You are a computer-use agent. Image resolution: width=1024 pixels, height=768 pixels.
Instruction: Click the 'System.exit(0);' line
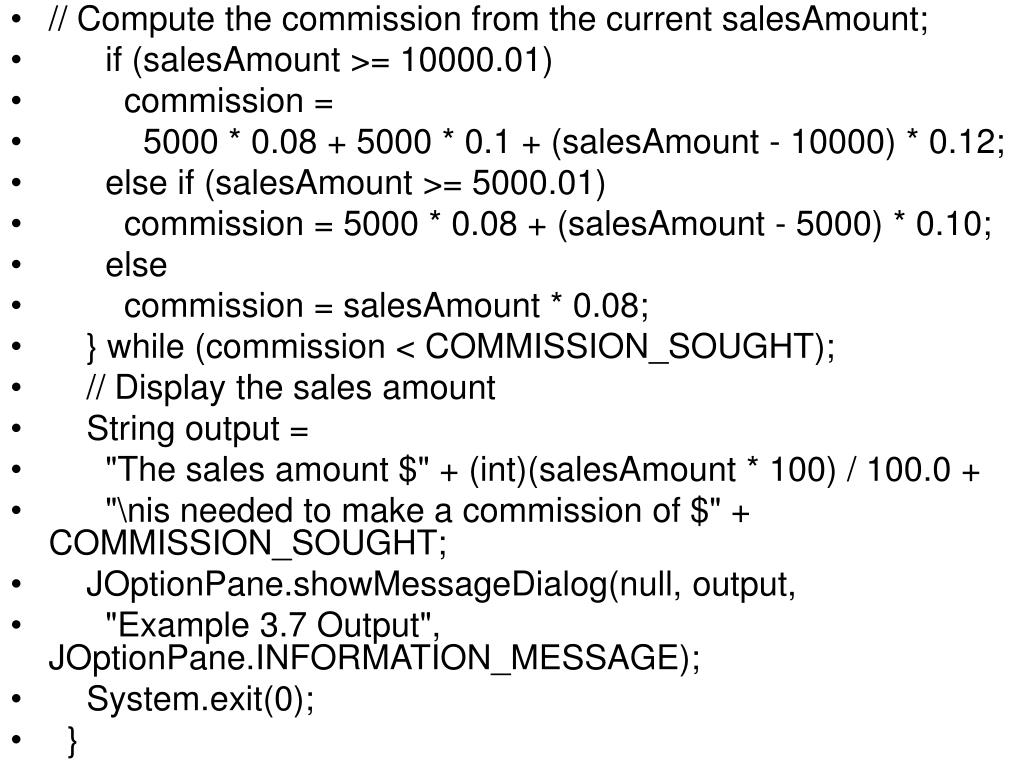tap(200, 699)
